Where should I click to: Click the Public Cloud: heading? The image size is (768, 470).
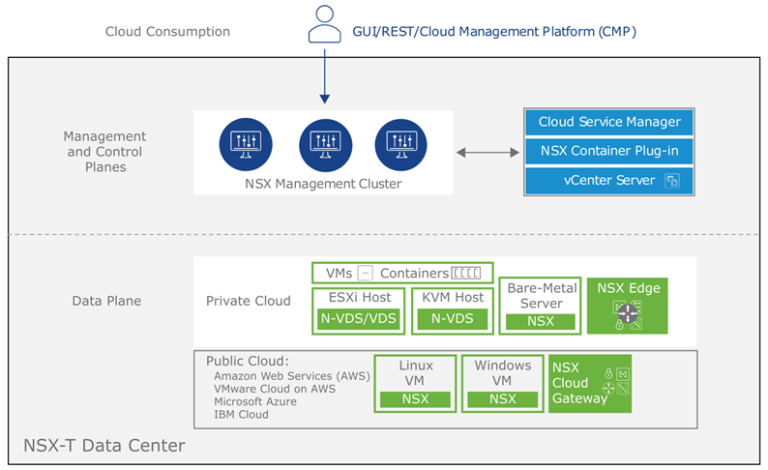coord(247,361)
